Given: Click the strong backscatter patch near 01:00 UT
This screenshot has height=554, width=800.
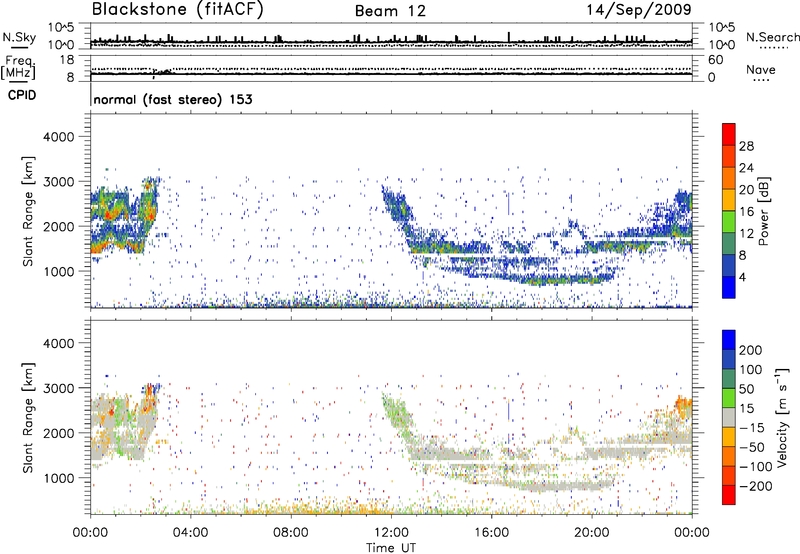Looking at the screenshot, I should pyautogui.click(x=113, y=212).
